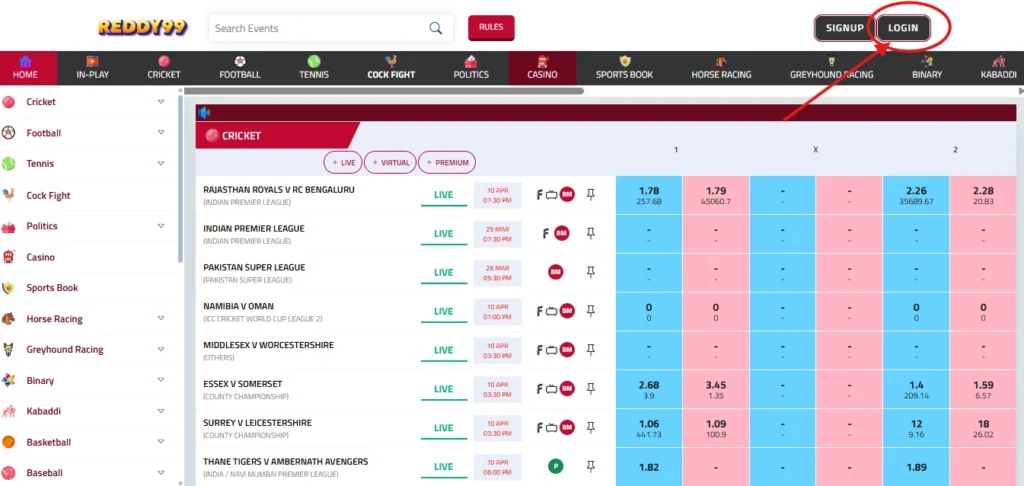Click inside the Search Events field

[320, 28]
